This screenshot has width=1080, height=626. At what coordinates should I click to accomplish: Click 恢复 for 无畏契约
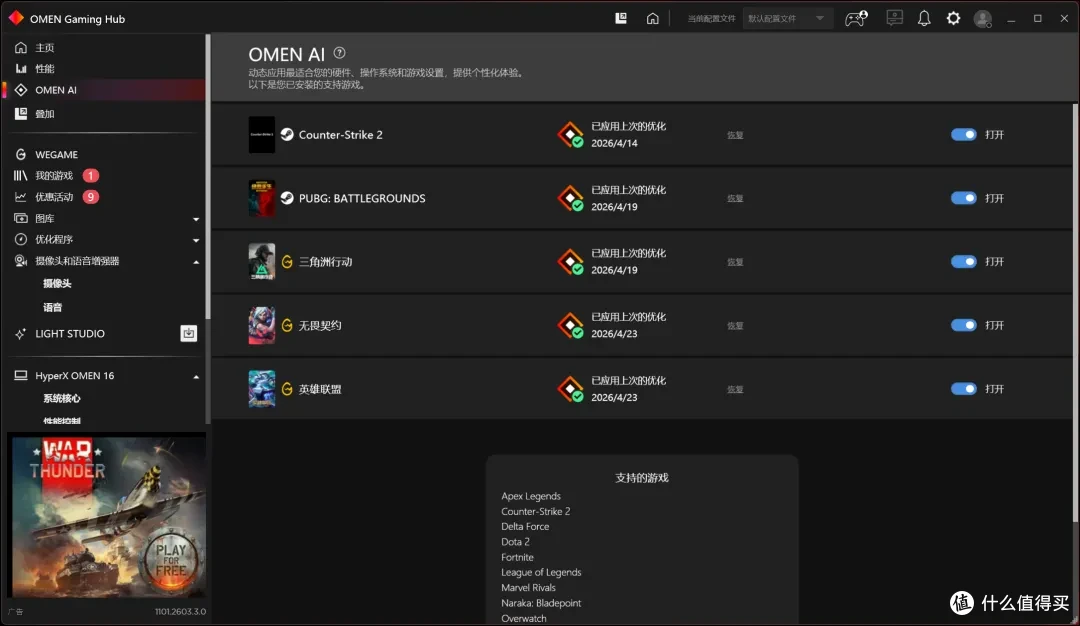[735, 326]
